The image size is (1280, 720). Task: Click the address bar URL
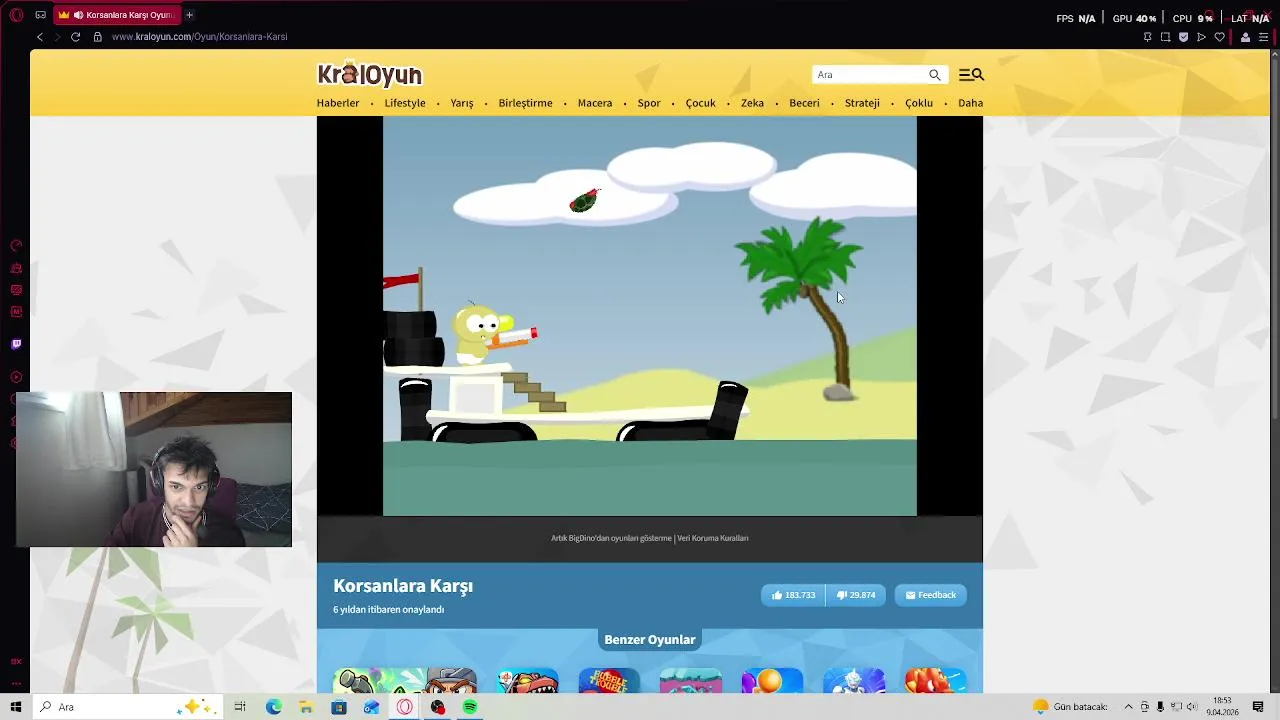pyautogui.click(x=199, y=37)
